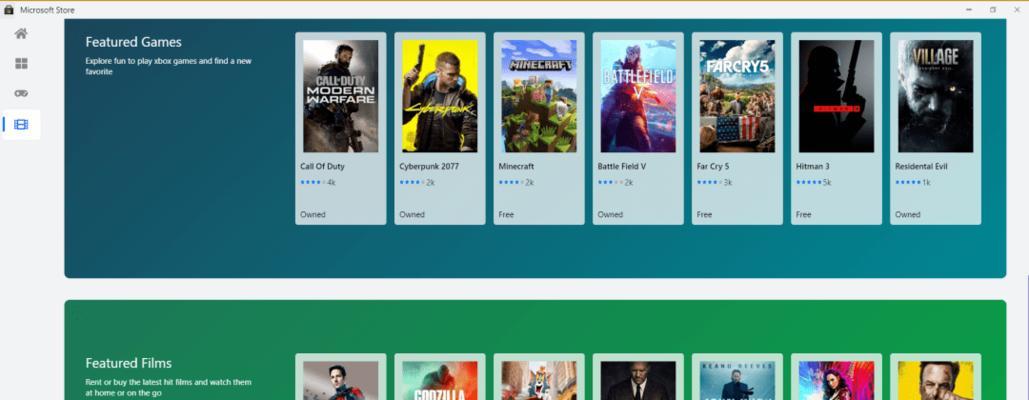Image resolution: width=1029 pixels, height=400 pixels.
Task: Click 'Free' label on Hitman 3 card
Action: [803, 214]
